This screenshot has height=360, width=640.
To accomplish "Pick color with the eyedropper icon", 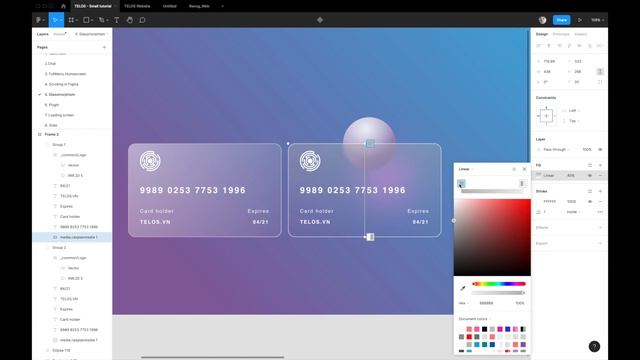I will tap(463, 288).
